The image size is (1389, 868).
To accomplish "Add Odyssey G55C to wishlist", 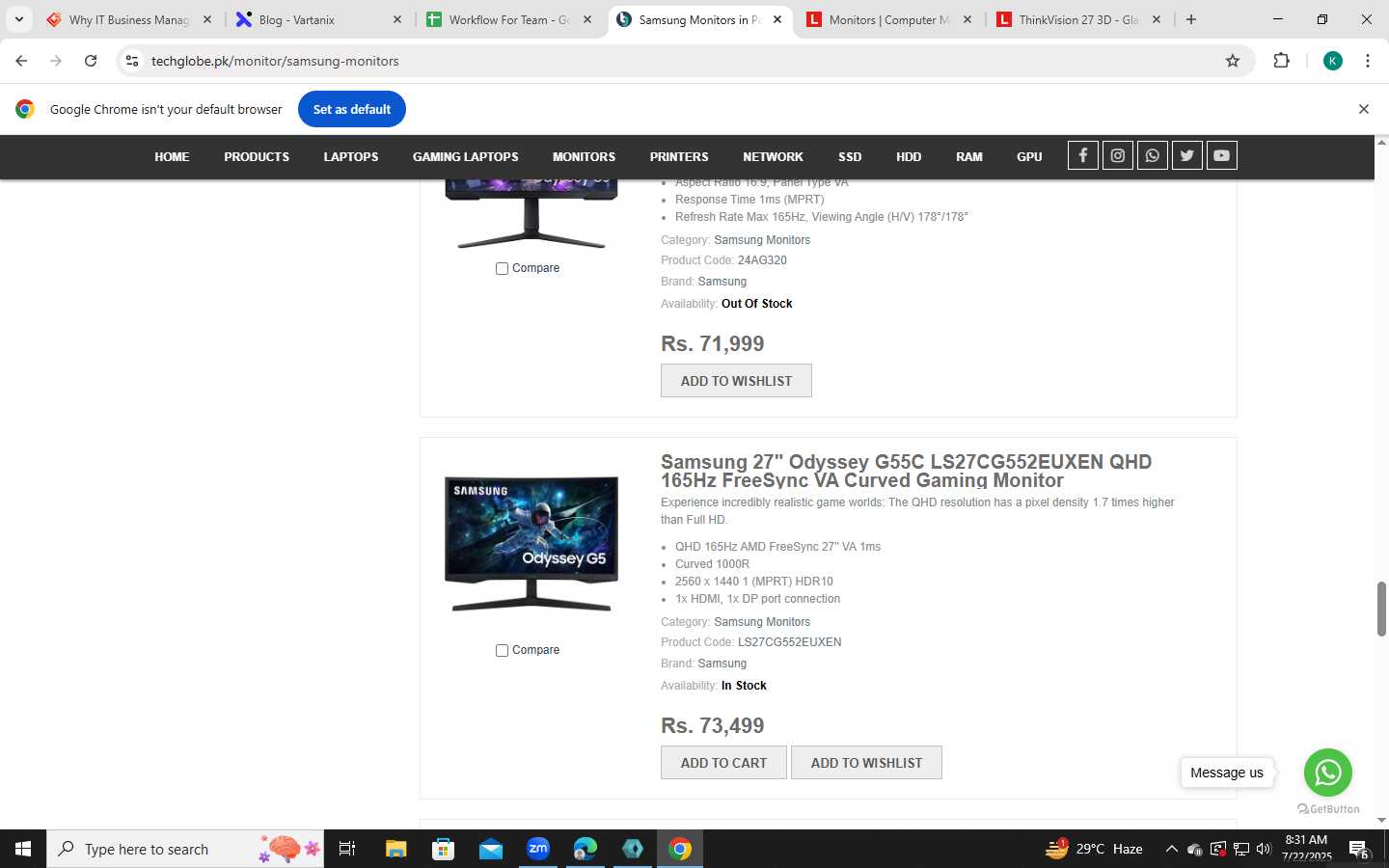I will (x=866, y=762).
